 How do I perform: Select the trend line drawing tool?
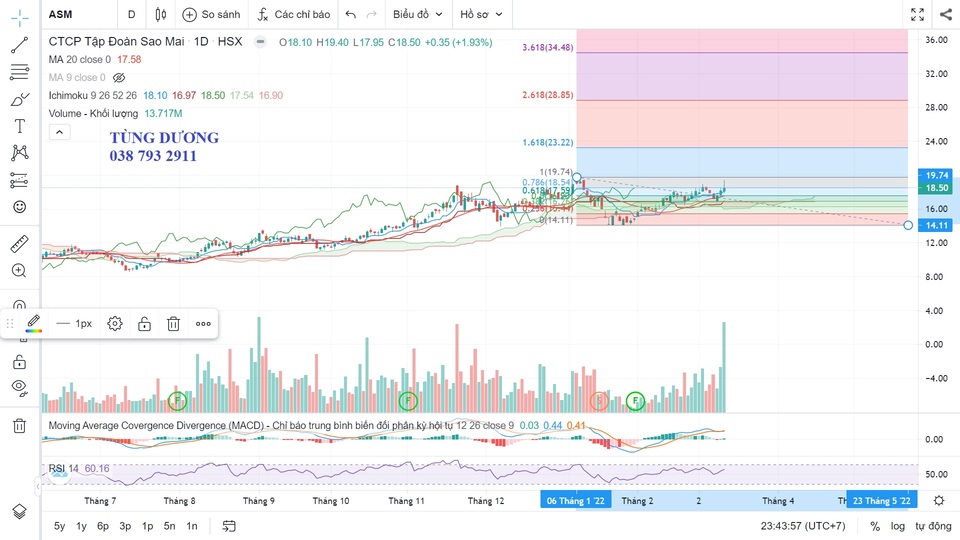point(19,45)
